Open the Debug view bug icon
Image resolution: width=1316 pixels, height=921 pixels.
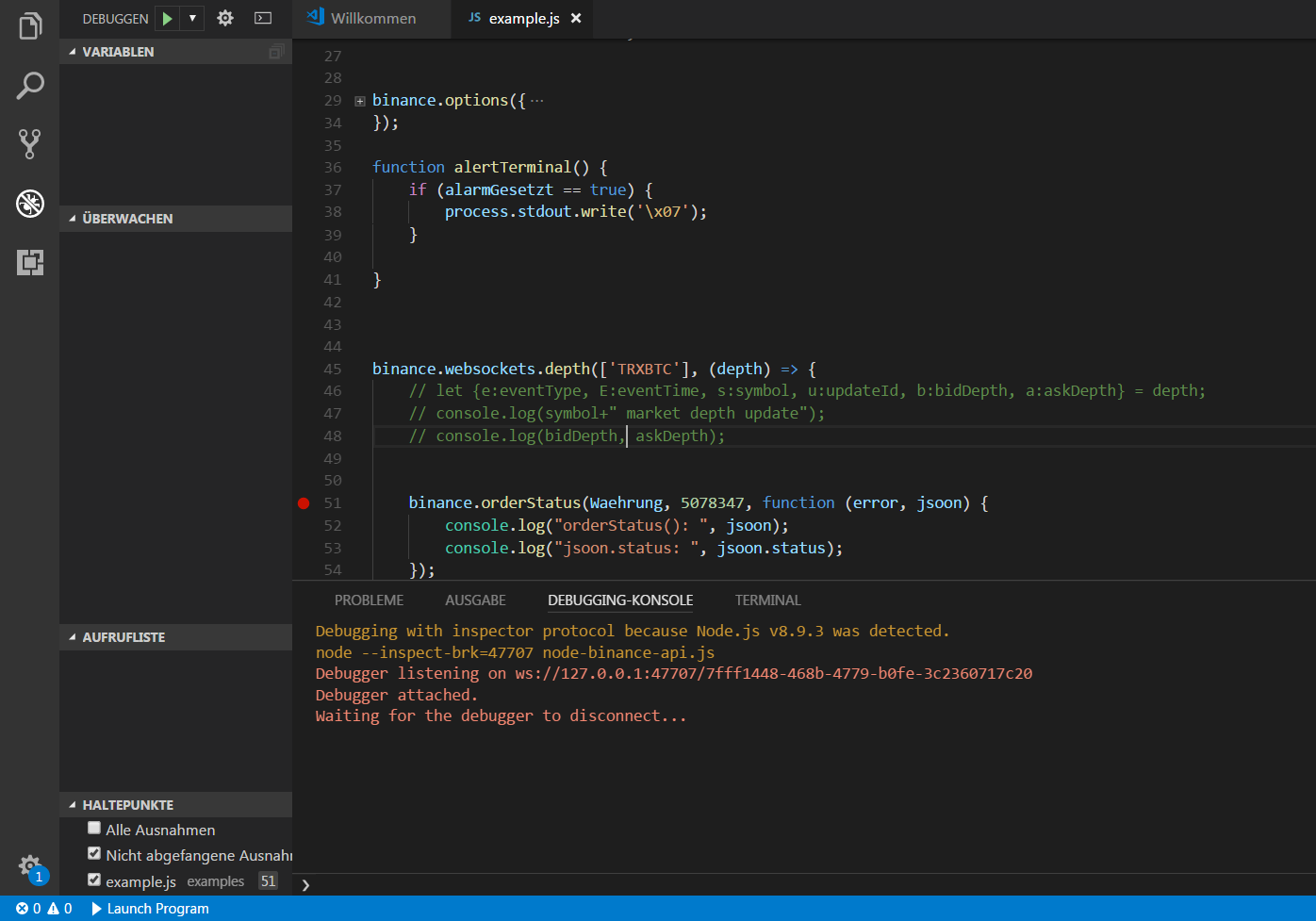click(30, 203)
